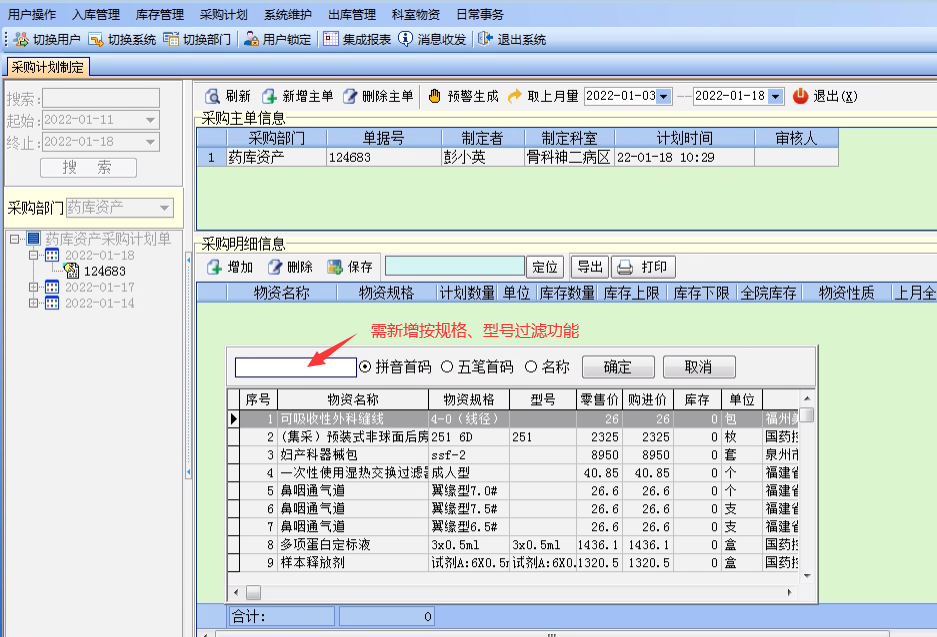Click the 搜 索 search button
The image size is (937, 637).
[88, 168]
